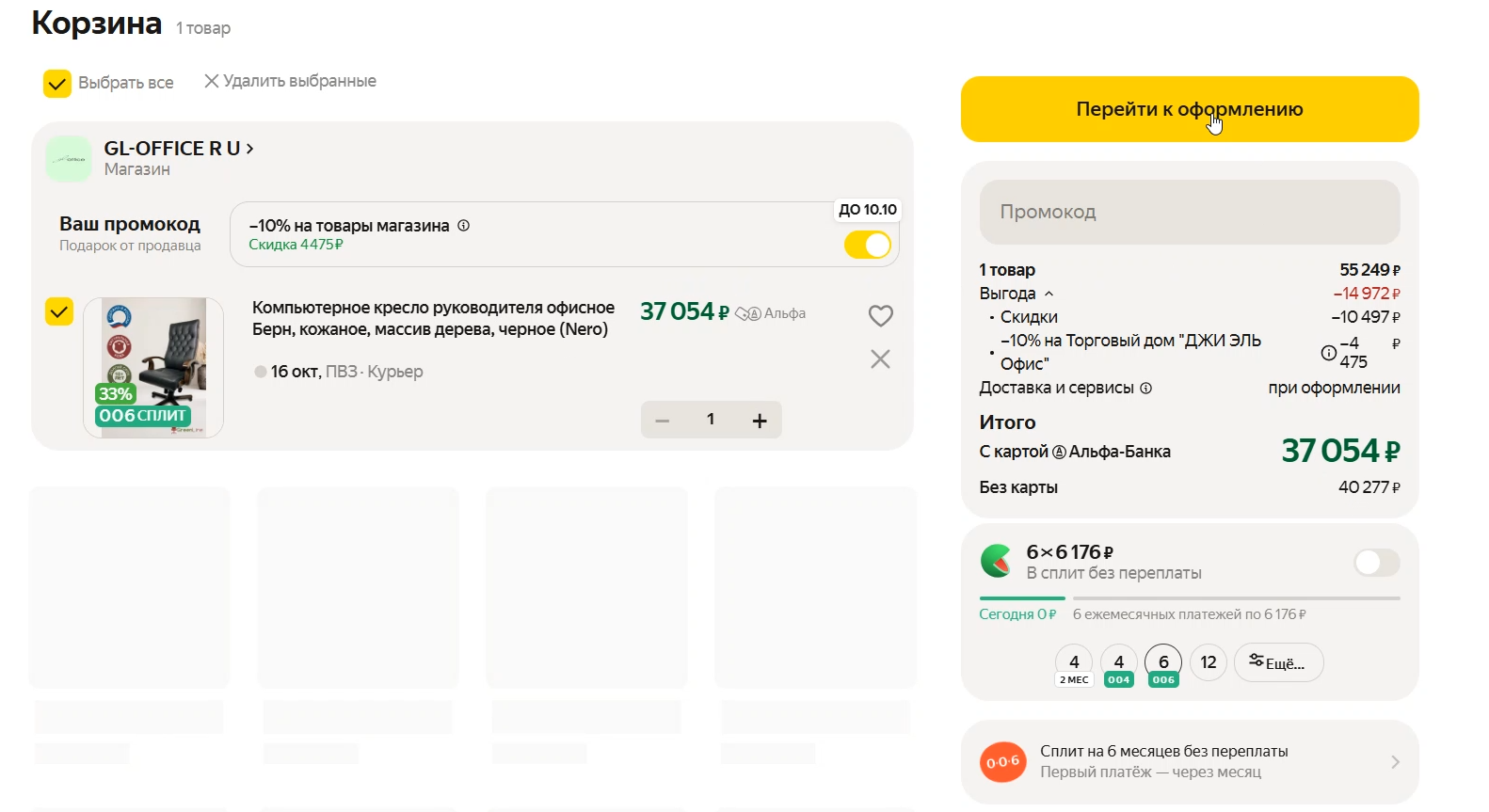
Task: Click the Промокод input field
Action: pyautogui.click(x=1189, y=213)
